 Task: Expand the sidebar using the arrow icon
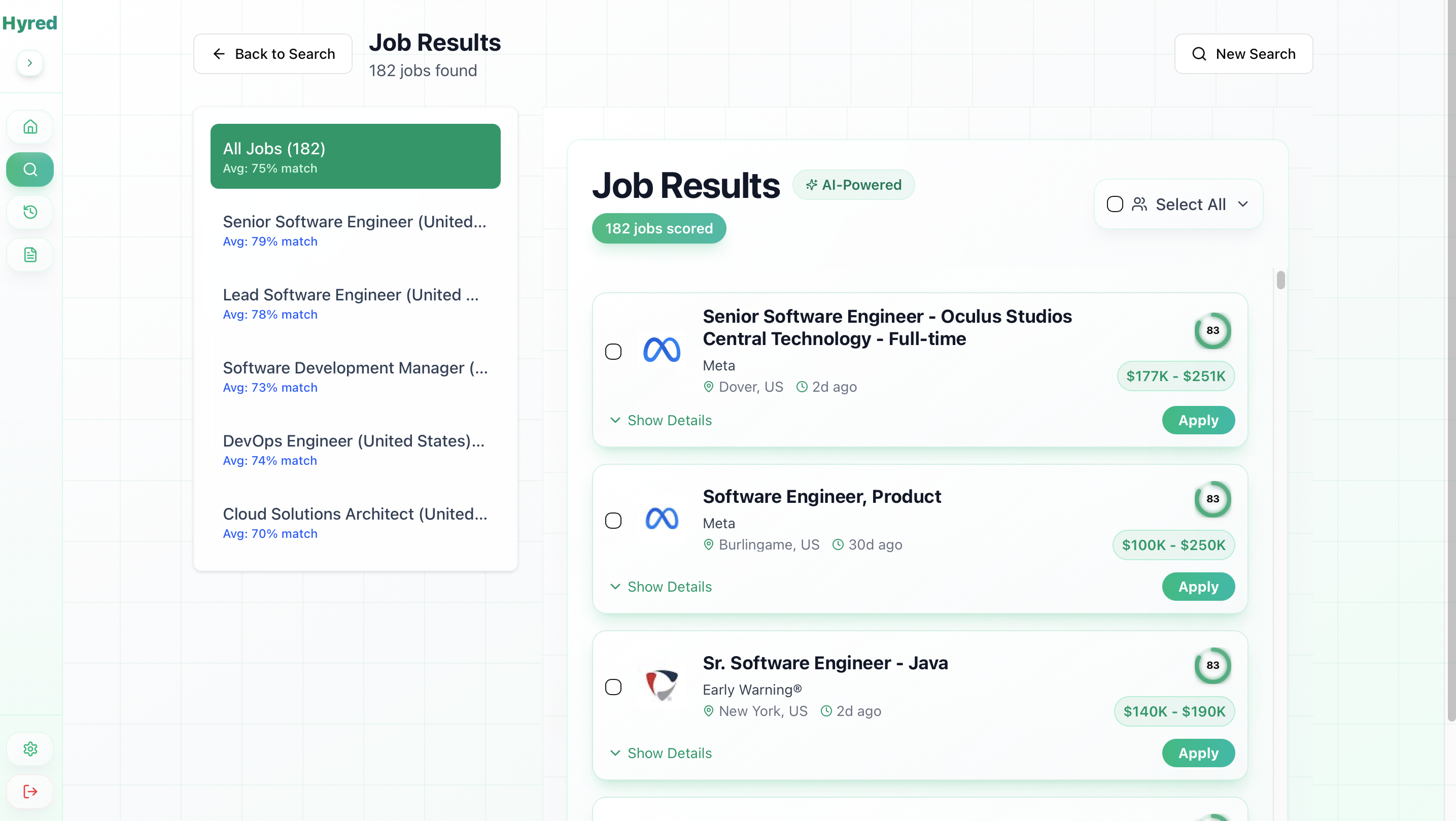point(29,63)
